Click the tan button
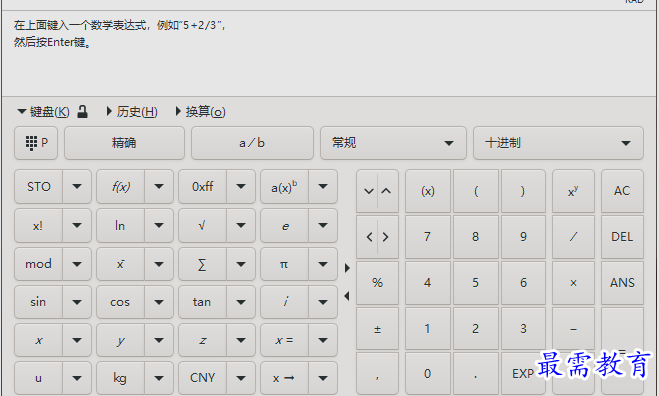Screen dimensions: 659x396 tap(203, 302)
